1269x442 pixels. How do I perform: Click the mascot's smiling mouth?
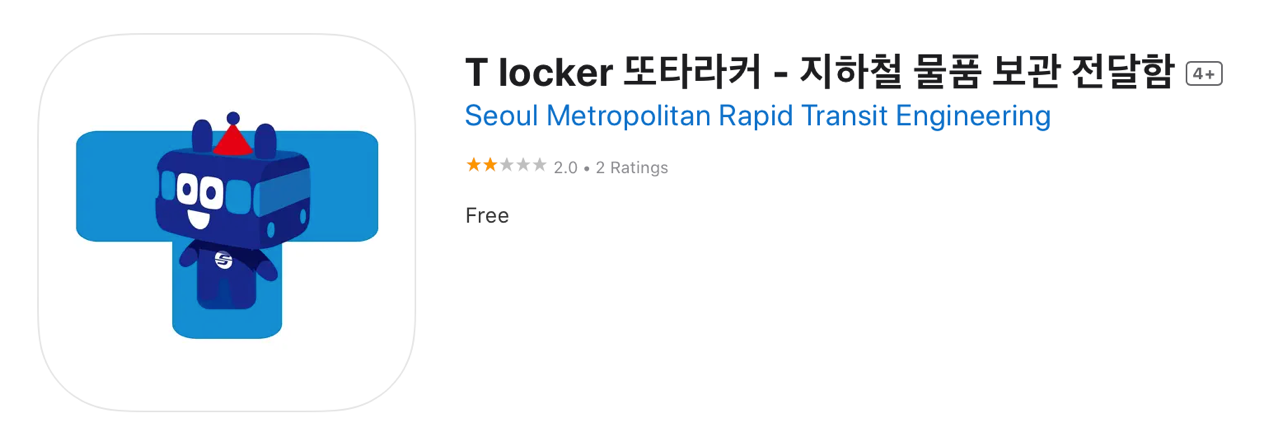(199, 217)
